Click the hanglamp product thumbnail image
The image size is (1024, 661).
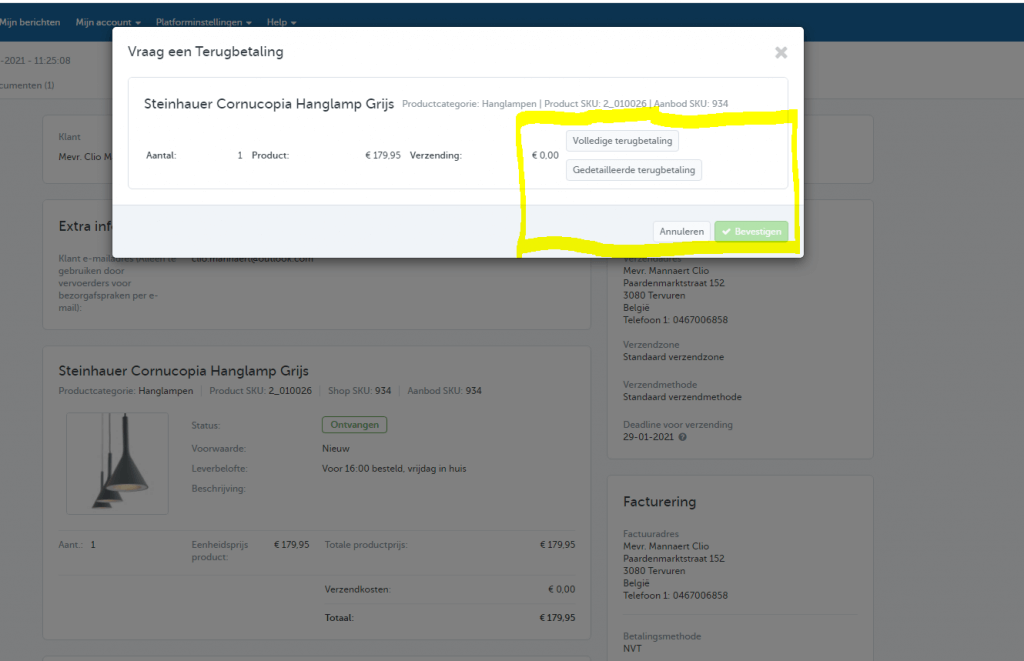coord(117,463)
